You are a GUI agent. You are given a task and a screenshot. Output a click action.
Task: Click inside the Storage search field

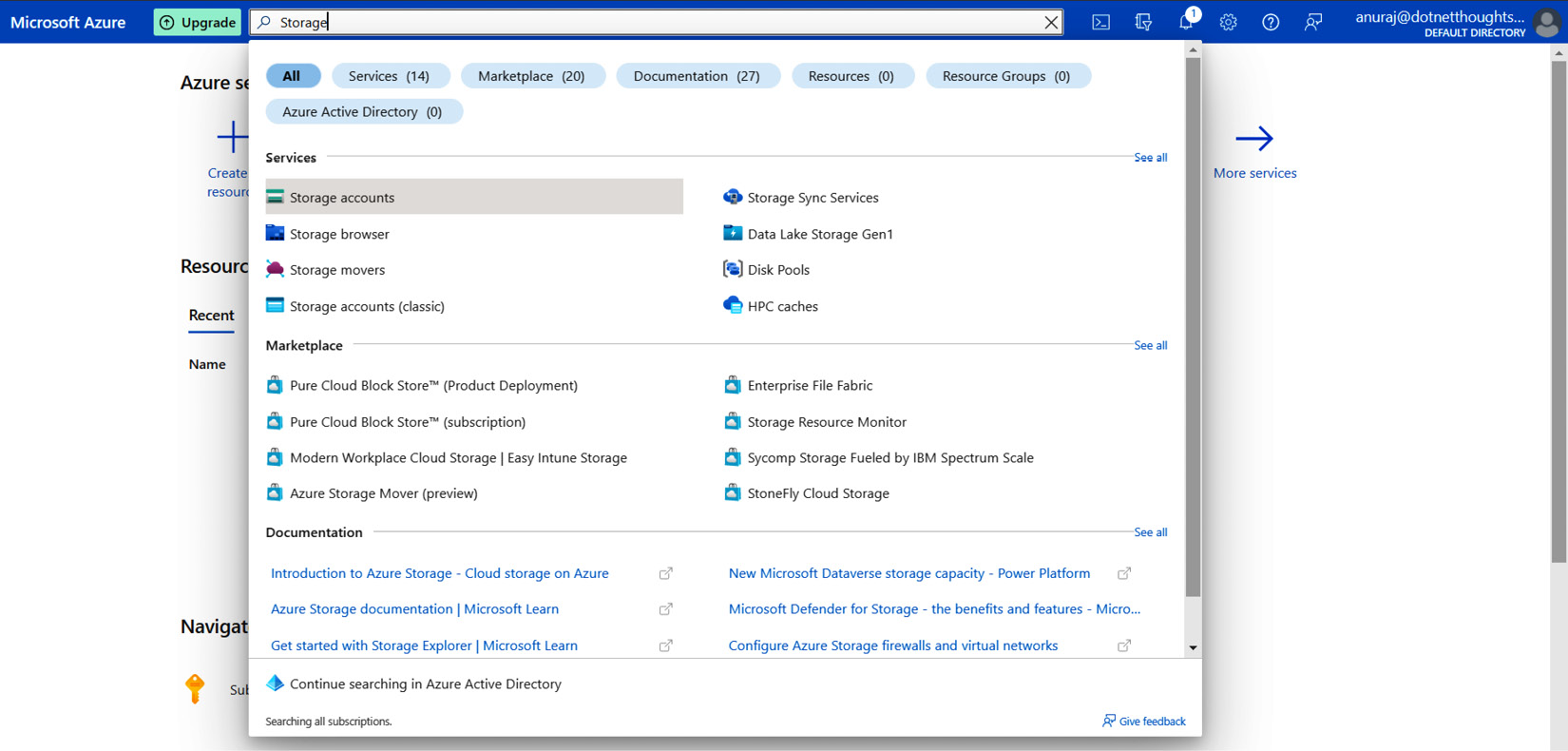pos(656,22)
